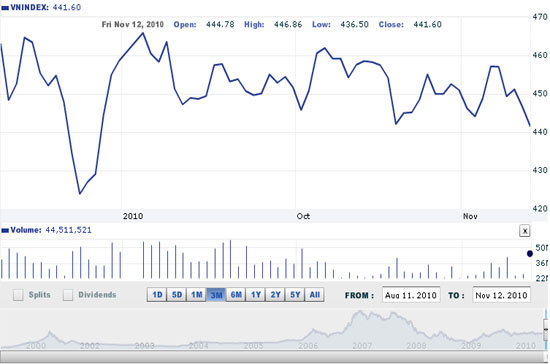Viewport: 550px width, 364px height.
Task: Click the Close value 441.60
Action: coord(427,24)
